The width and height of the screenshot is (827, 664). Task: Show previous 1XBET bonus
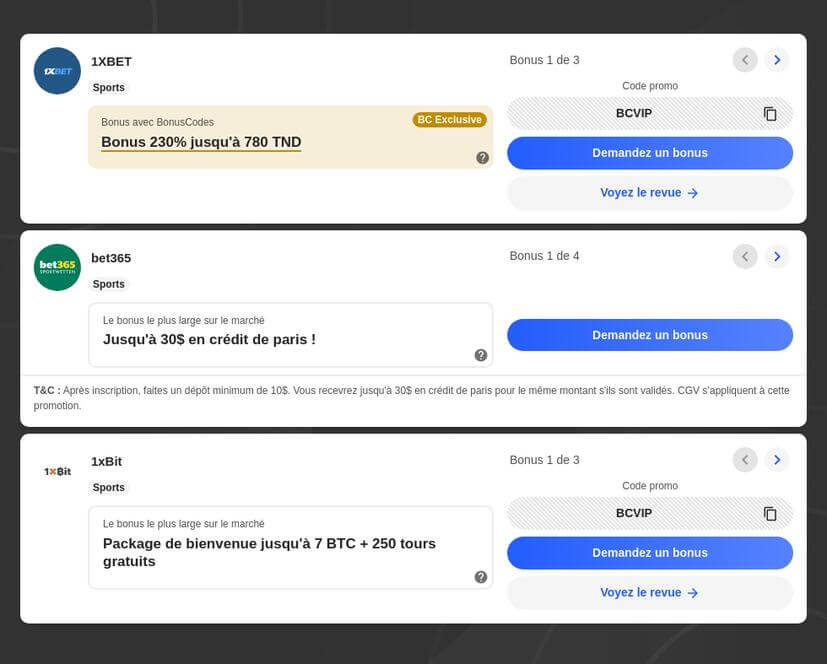coord(745,60)
